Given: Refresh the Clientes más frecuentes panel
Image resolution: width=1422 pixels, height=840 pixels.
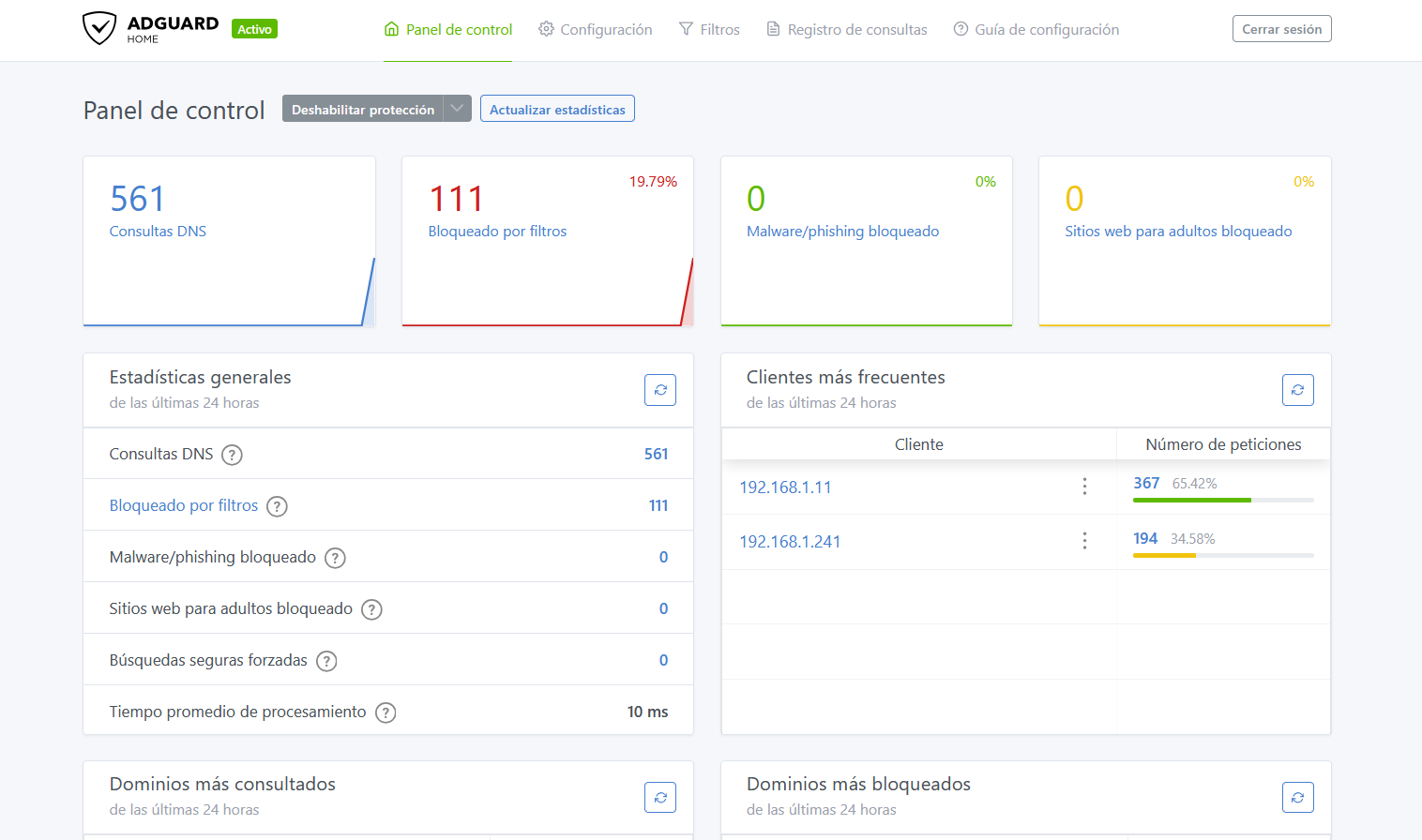Looking at the screenshot, I should tap(1297, 389).
